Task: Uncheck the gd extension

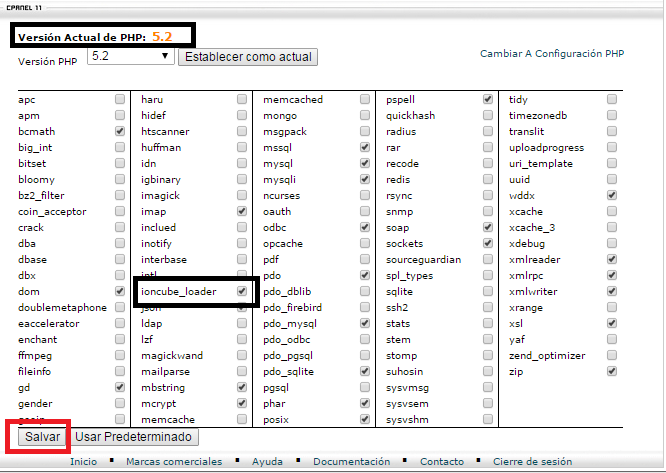Action: coord(120,387)
